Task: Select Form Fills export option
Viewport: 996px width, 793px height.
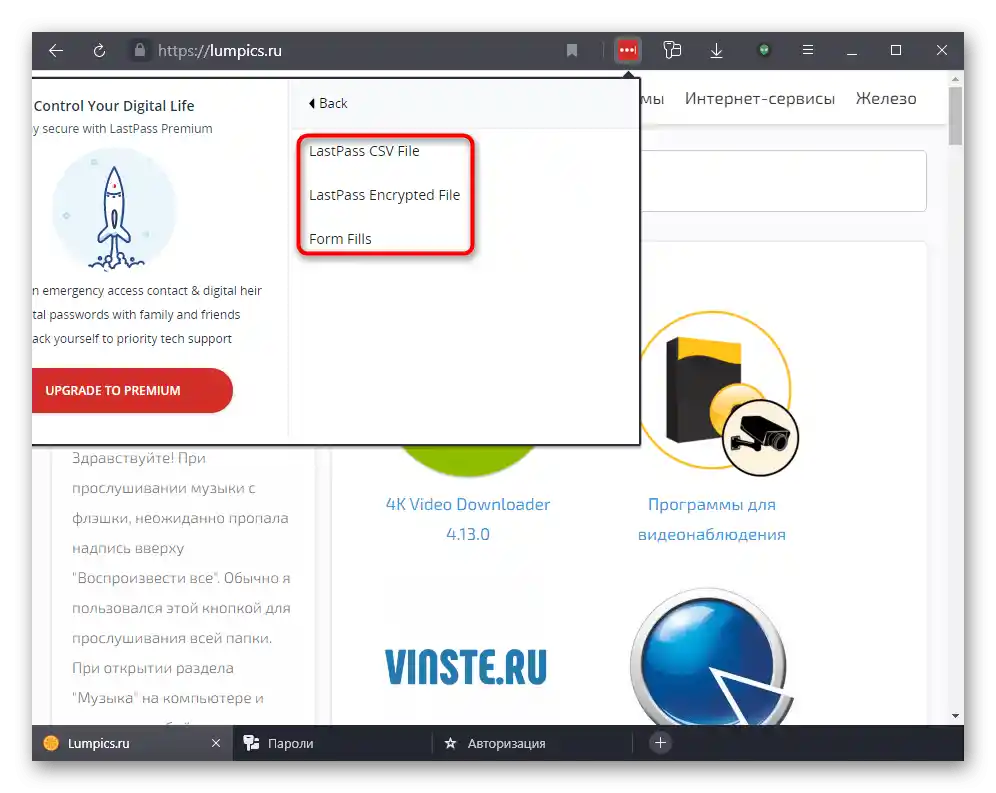Action: pyautogui.click(x=340, y=239)
